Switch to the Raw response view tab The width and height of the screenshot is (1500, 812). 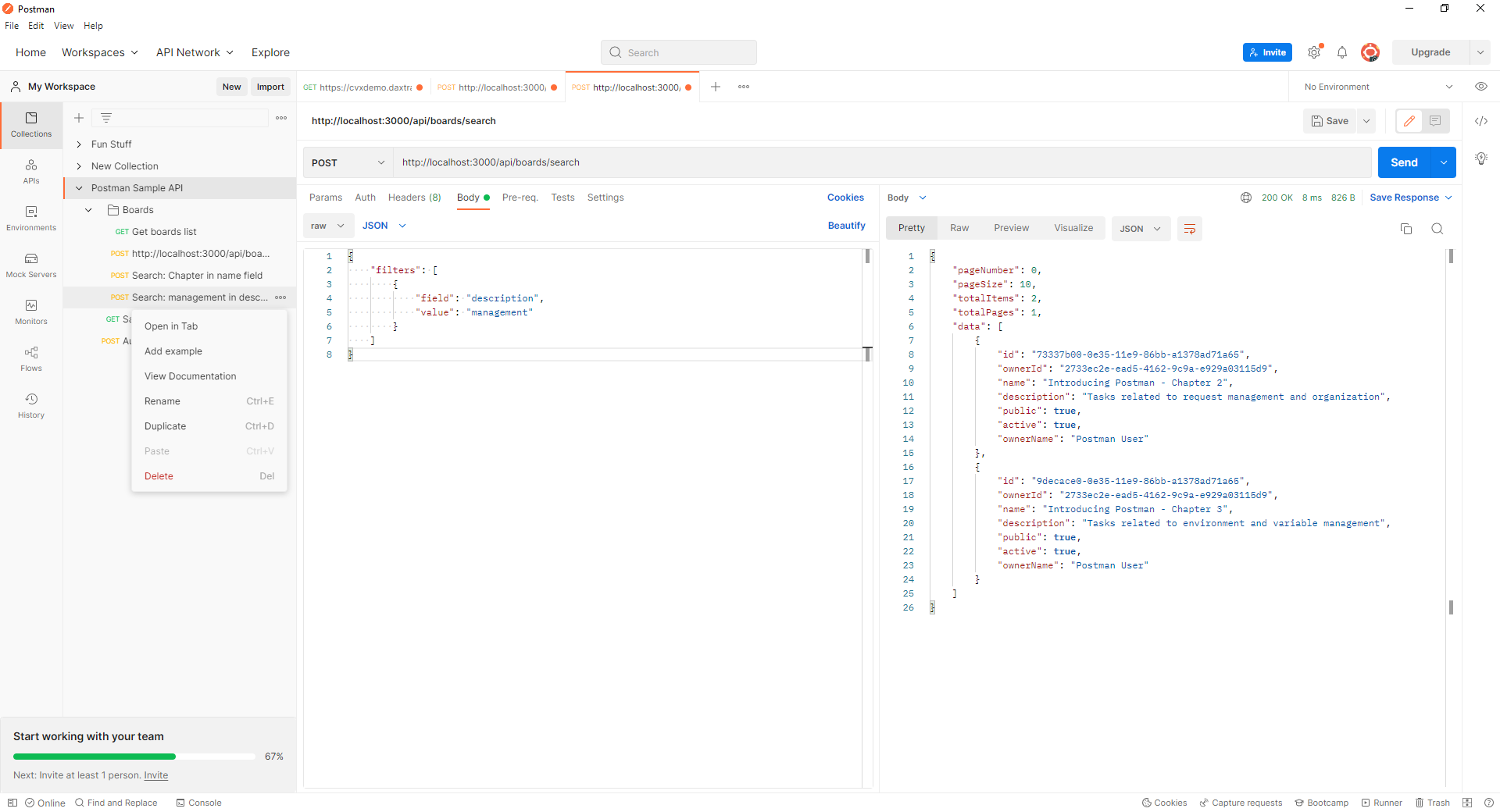(959, 228)
